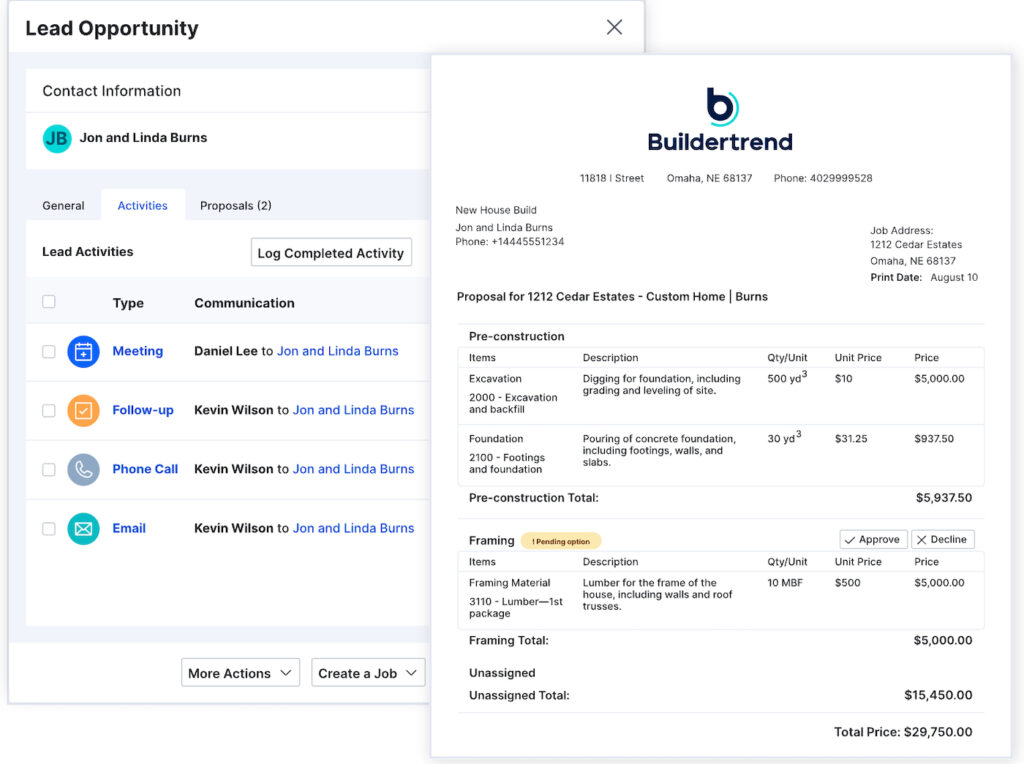This screenshot has height=764, width=1024.
Task: Click the Contact Information heading
Action: pos(112,91)
